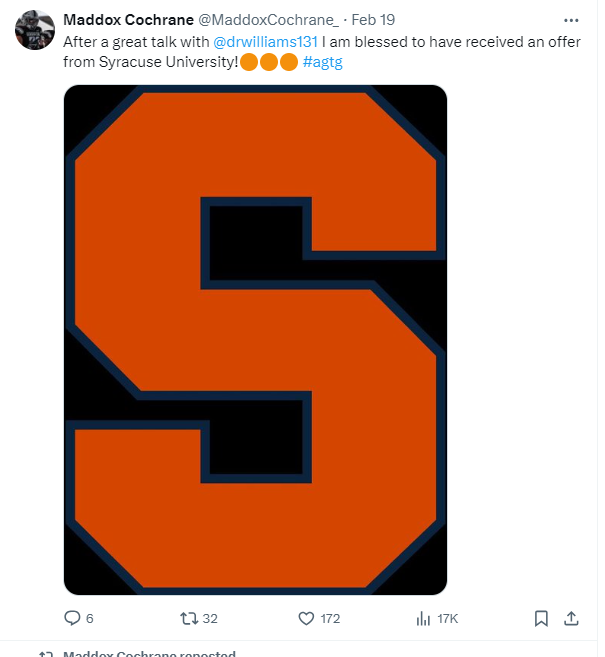Viewport: 605px width, 657px height.
Task: Bookmark this tweet
Action: click(541, 618)
